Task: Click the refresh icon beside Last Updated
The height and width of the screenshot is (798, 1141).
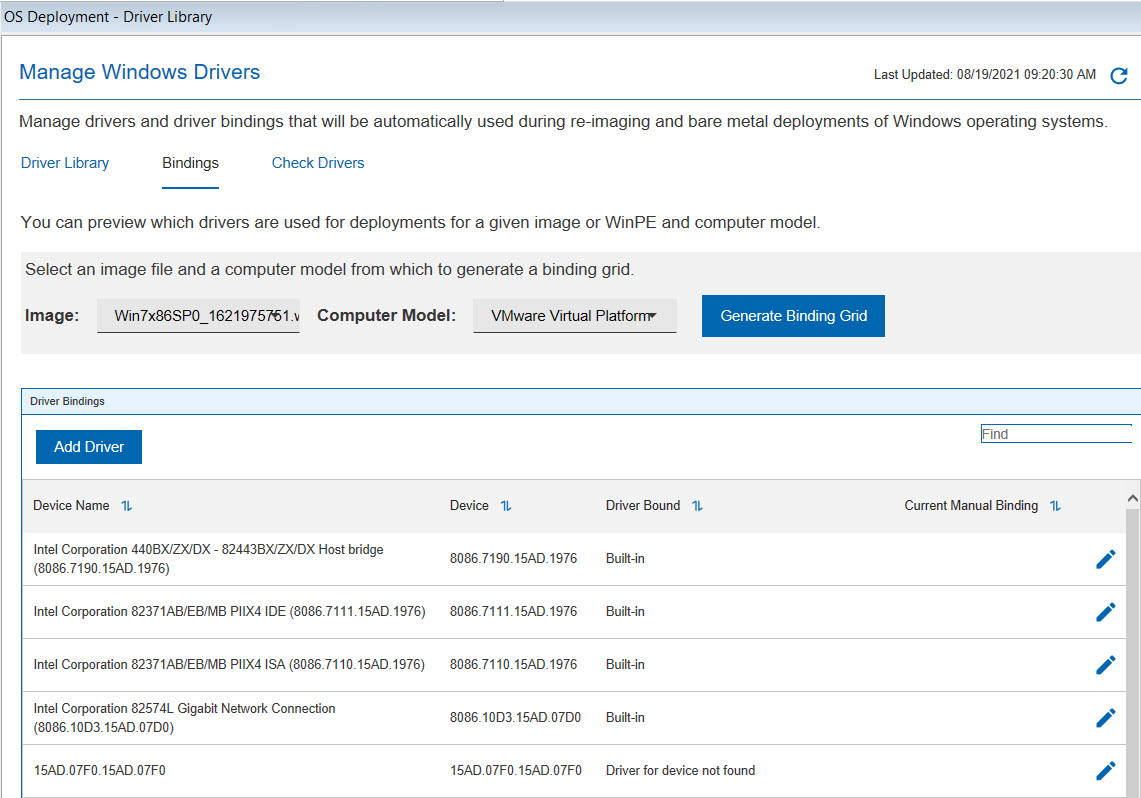Action: coord(1119,76)
